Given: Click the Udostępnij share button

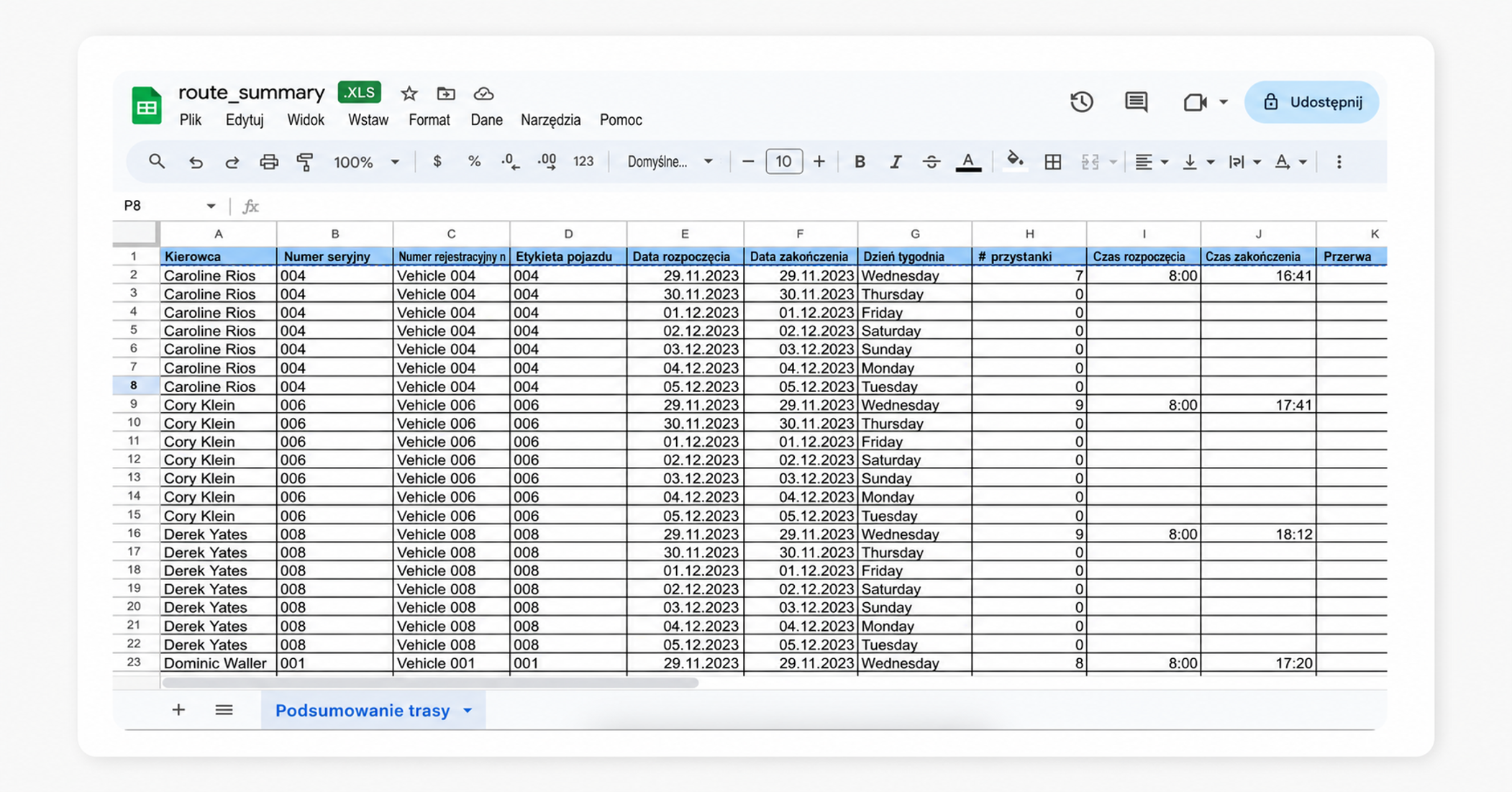Looking at the screenshot, I should pyautogui.click(x=1312, y=102).
